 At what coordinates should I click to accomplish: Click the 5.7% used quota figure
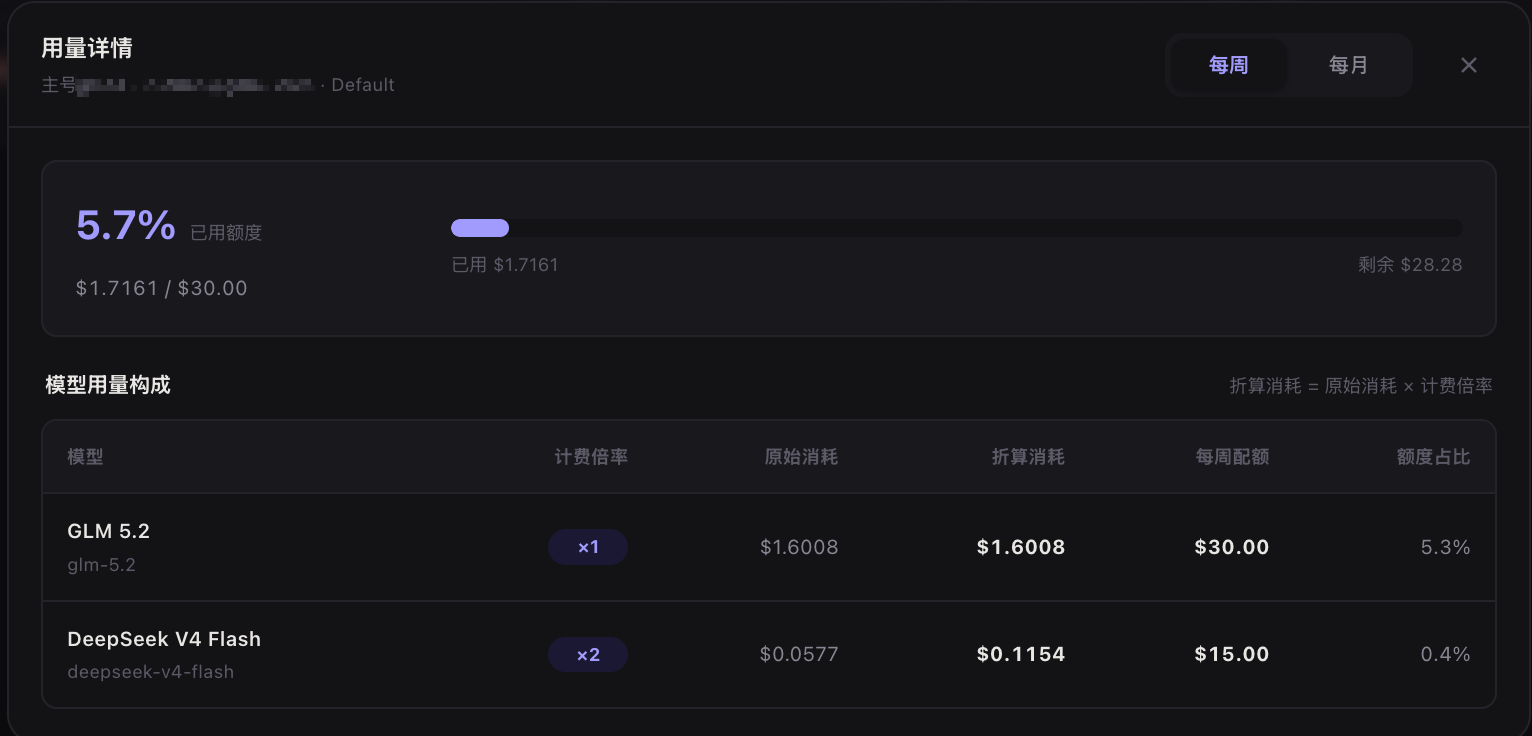pos(126,225)
